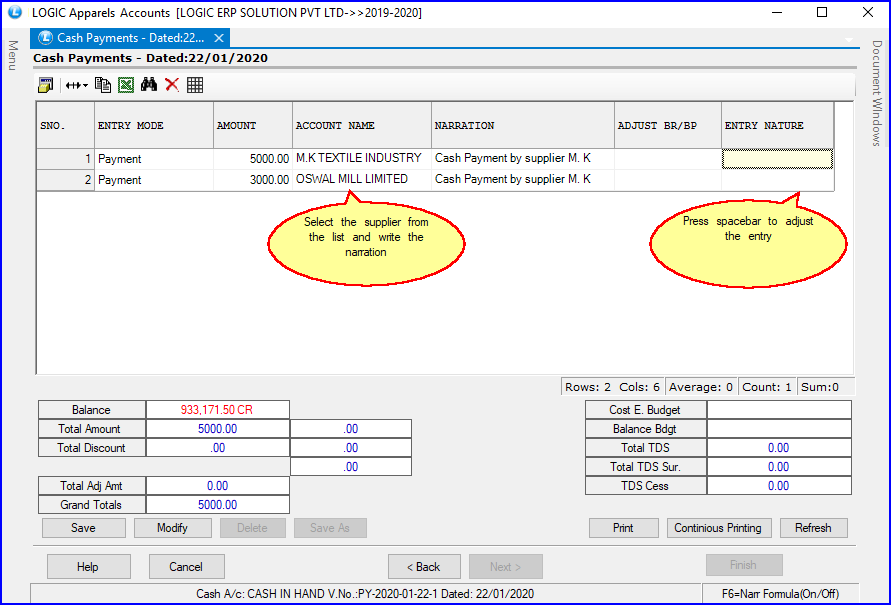Click the Total TDS value field
This screenshot has width=891, height=605.
pos(779,448)
